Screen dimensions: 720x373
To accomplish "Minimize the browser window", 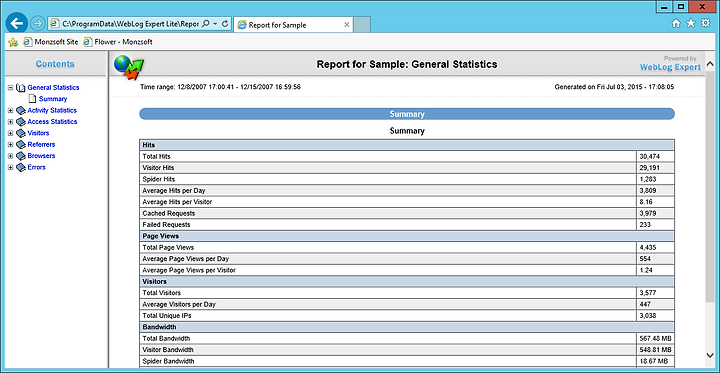I will (664, 6).
